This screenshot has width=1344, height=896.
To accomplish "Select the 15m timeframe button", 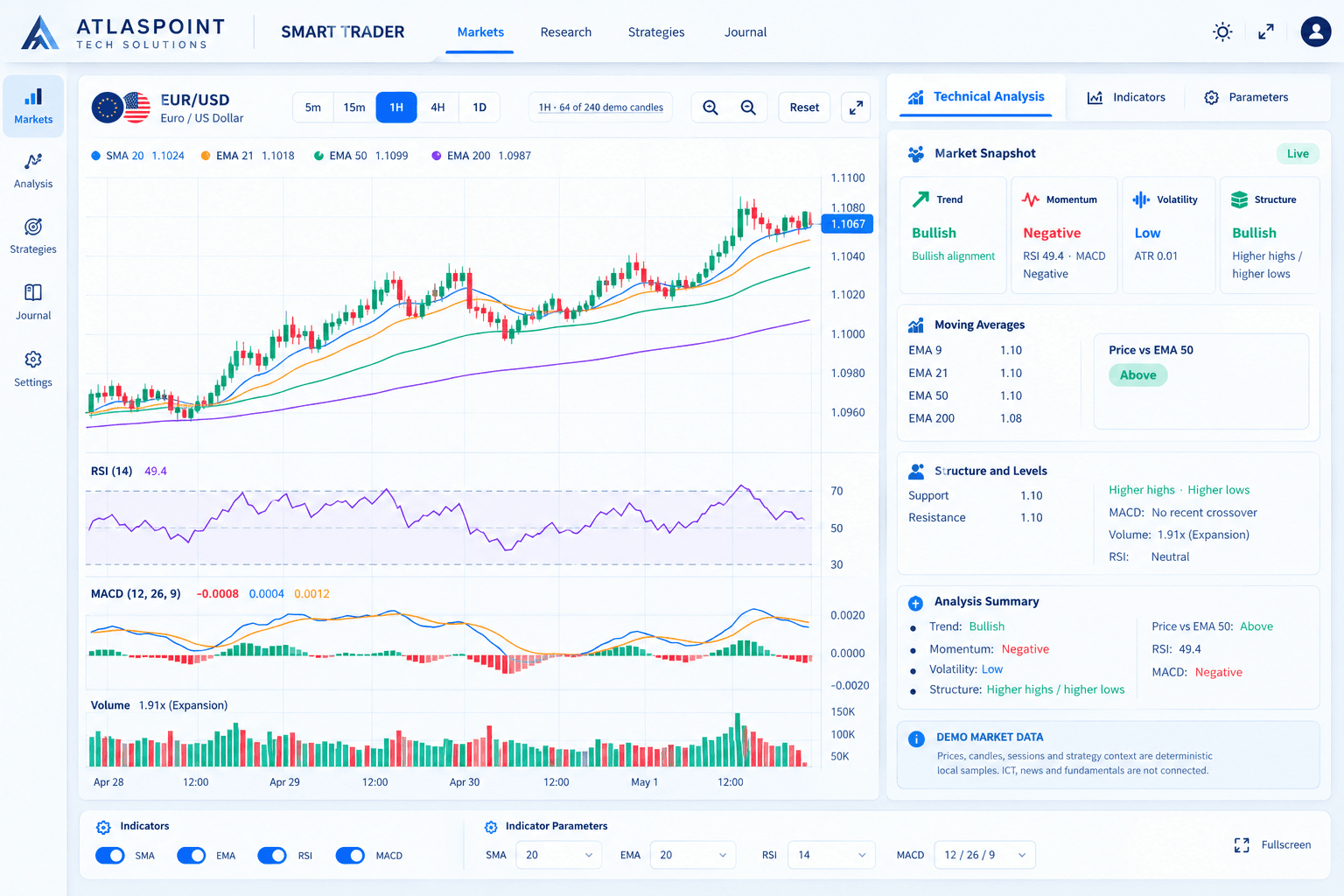I will pyautogui.click(x=354, y=108).
